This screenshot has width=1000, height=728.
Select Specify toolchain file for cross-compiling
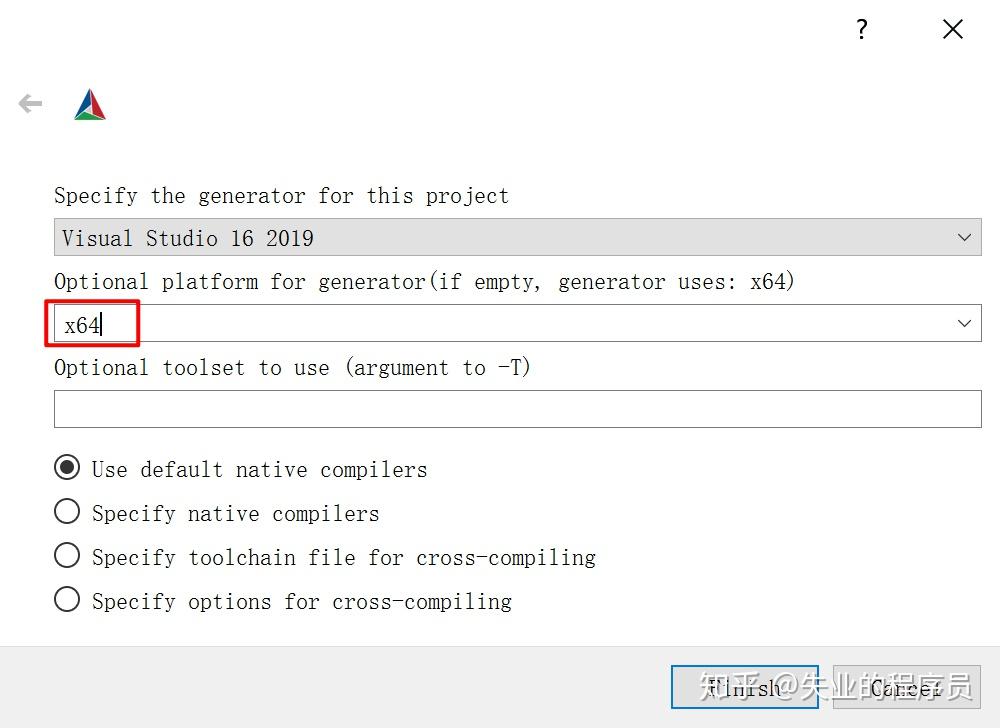[x=67, y=556]
